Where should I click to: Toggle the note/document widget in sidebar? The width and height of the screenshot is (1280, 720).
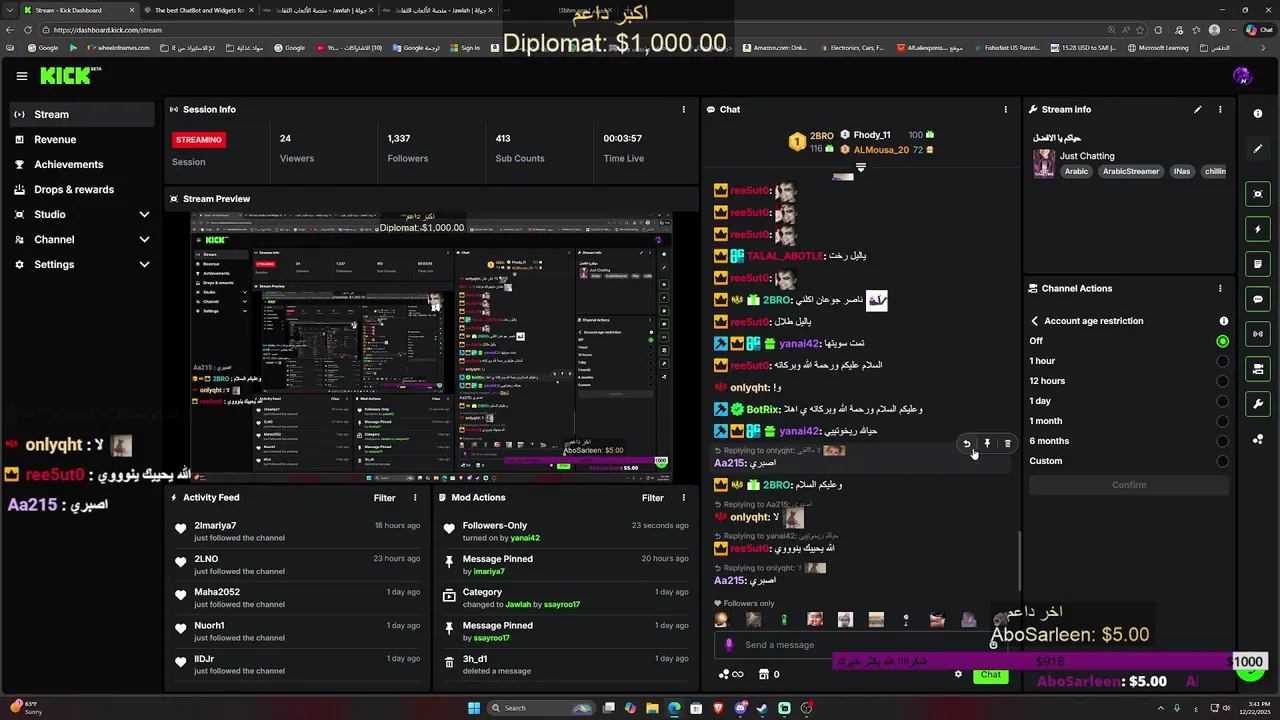pos(1258,264)
